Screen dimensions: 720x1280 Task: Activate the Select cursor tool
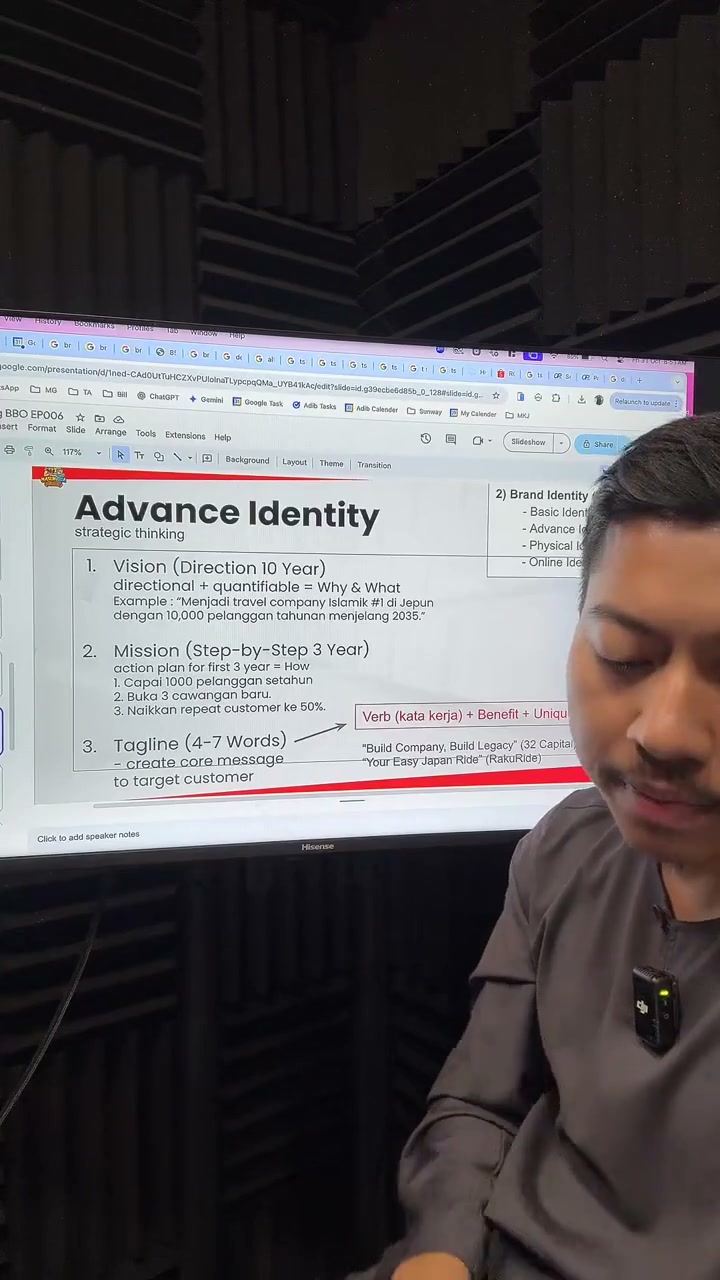[x=120, y=455]
